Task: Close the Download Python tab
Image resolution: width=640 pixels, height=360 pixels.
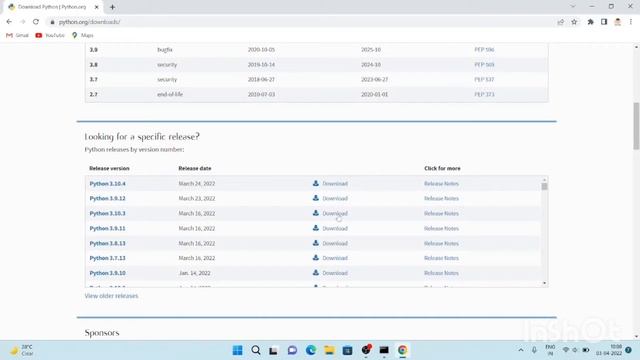Action: (x=97, y=7)
